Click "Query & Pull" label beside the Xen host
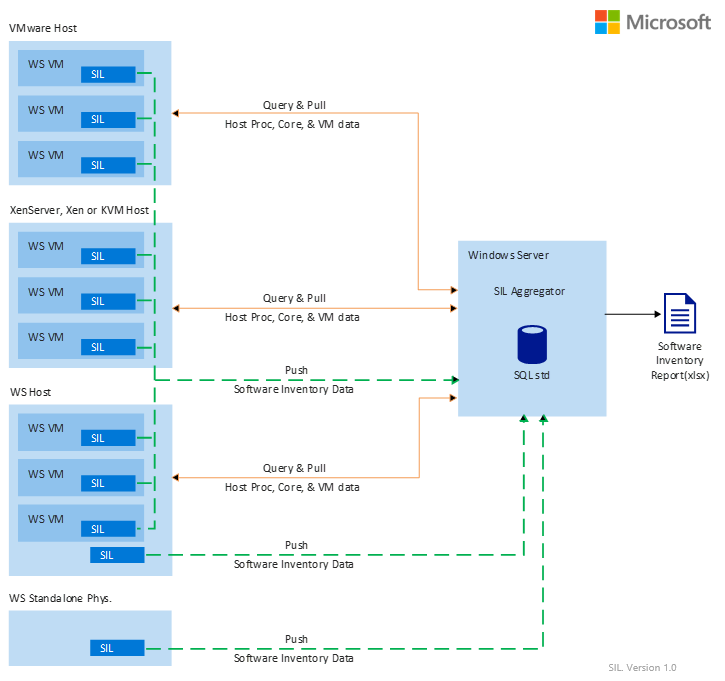This screenshot has height=681, width=725. [294, 298]
